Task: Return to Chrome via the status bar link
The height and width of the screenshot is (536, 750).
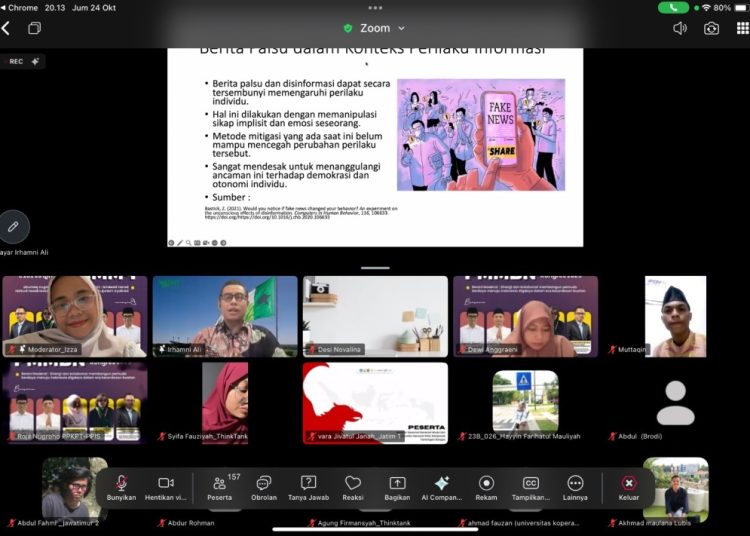Action: 20,7
